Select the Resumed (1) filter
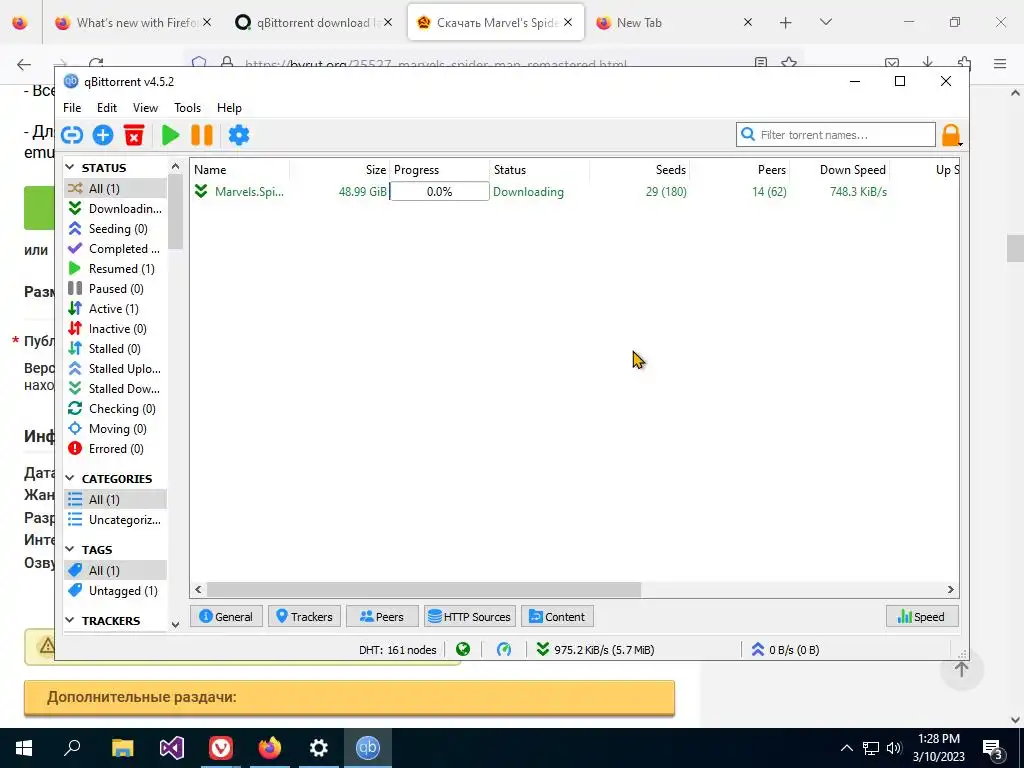1024x768 pixels. point(116,268)
